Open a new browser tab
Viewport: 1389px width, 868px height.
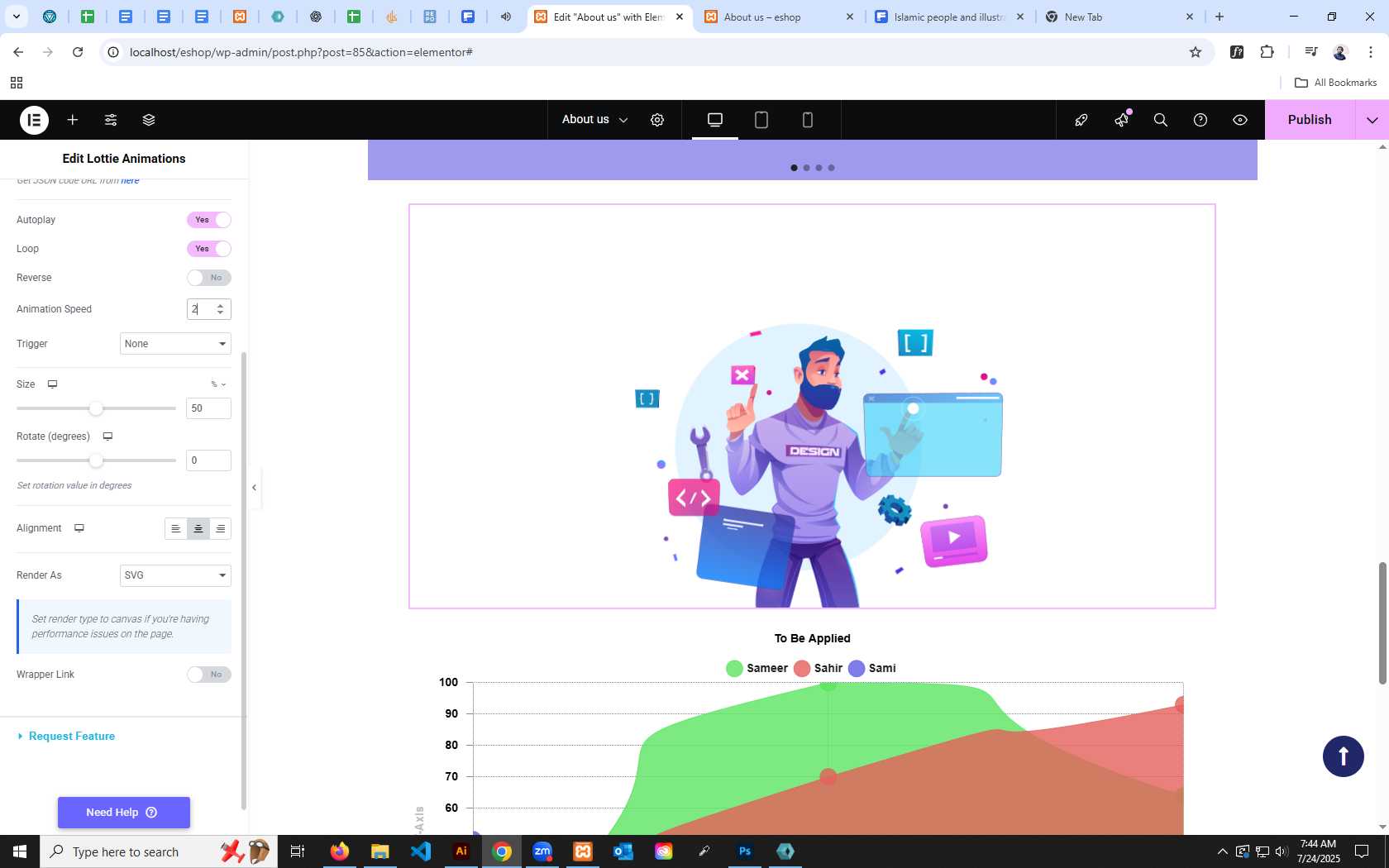click(1220, 17)
